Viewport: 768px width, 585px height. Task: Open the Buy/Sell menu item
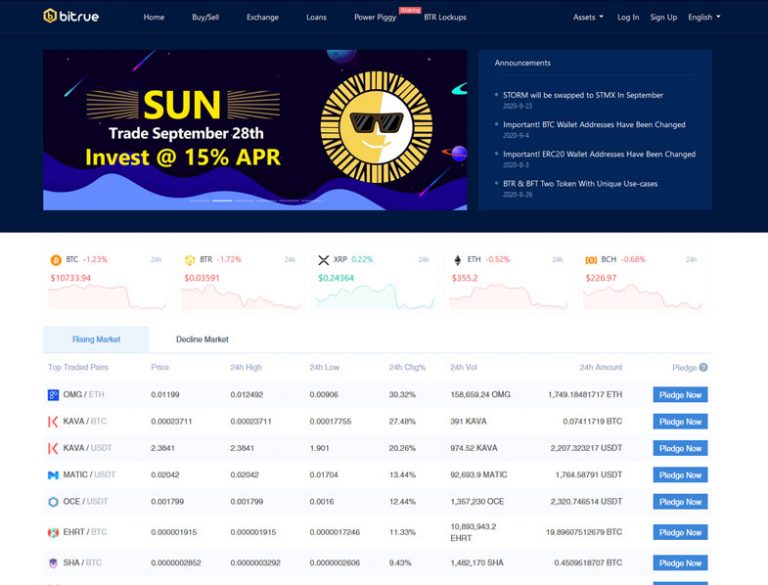tap(205, 17)
